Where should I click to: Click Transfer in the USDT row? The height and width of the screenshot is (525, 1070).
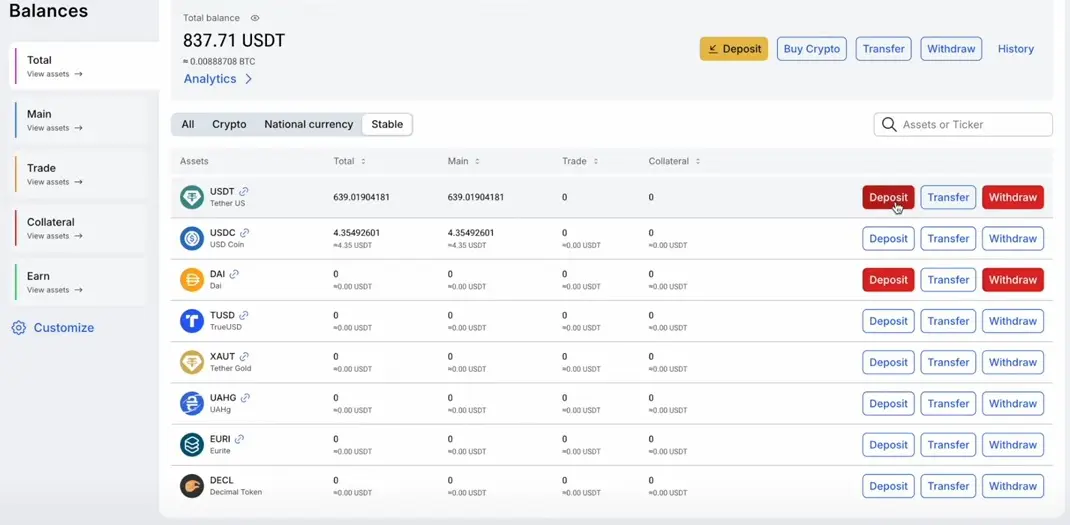click(949, 197)
